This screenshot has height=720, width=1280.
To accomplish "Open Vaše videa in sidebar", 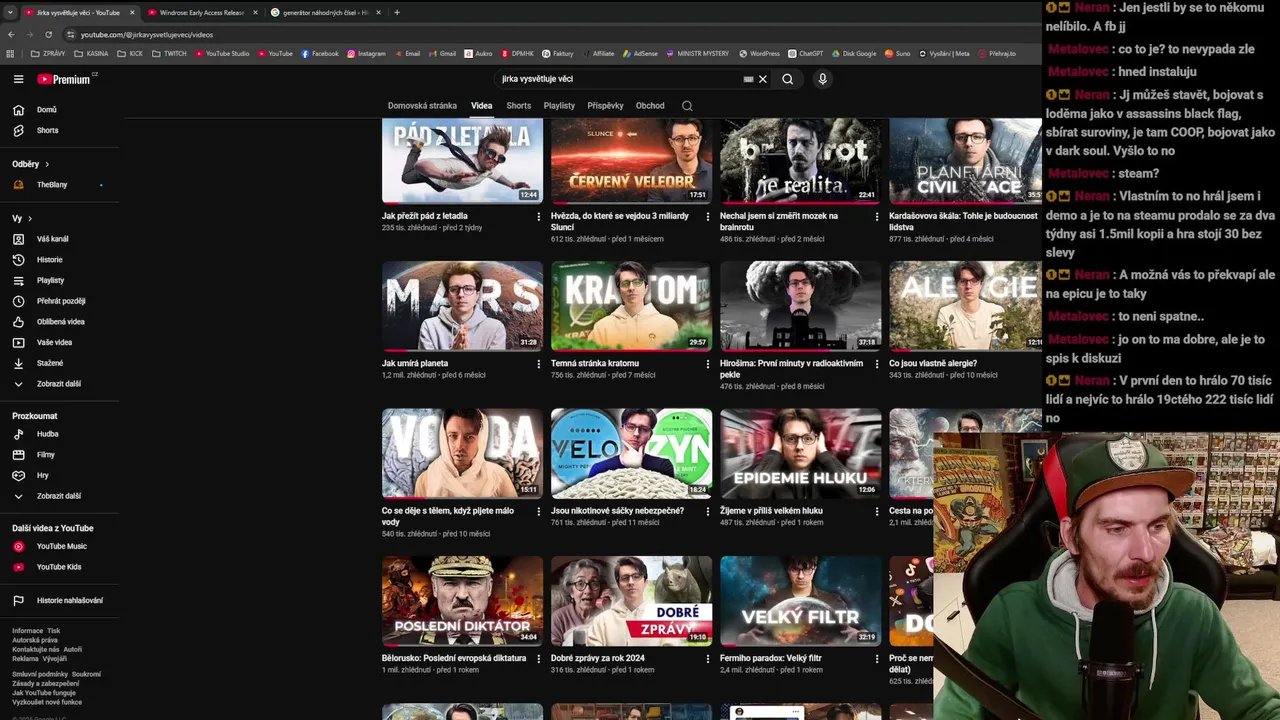I will pyautogui.click(x=54, y=342).
